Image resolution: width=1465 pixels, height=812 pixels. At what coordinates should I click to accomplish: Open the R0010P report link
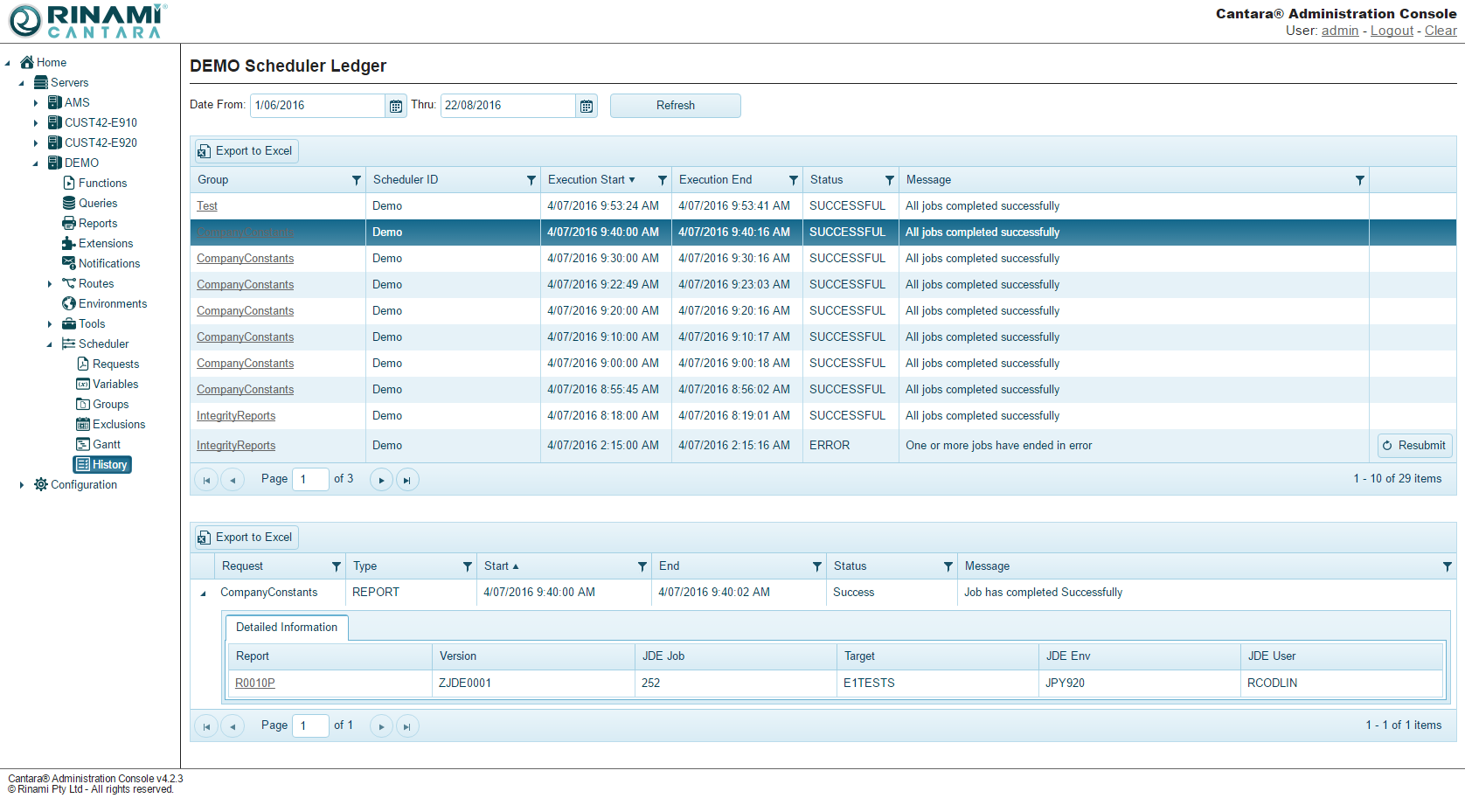(255, 684)
